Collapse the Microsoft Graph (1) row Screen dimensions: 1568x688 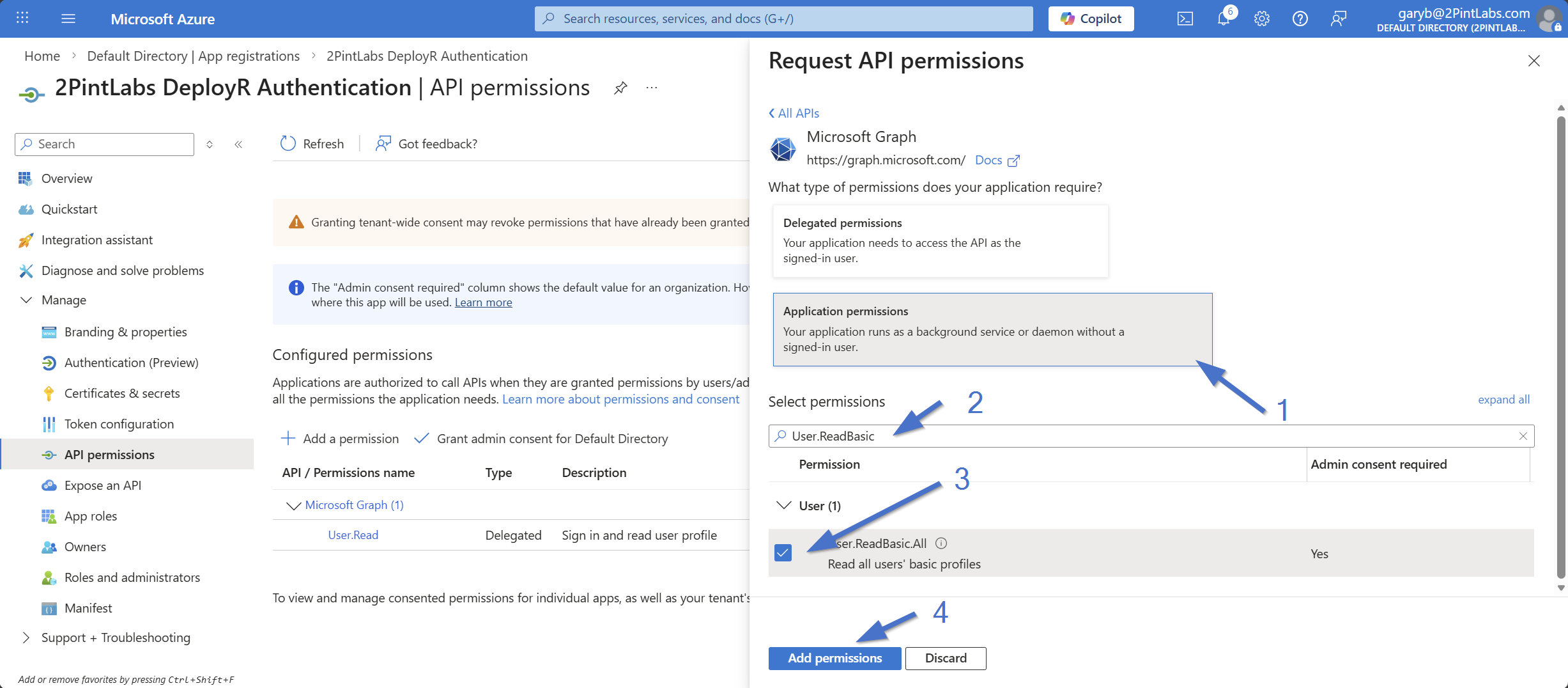[293, 506]
